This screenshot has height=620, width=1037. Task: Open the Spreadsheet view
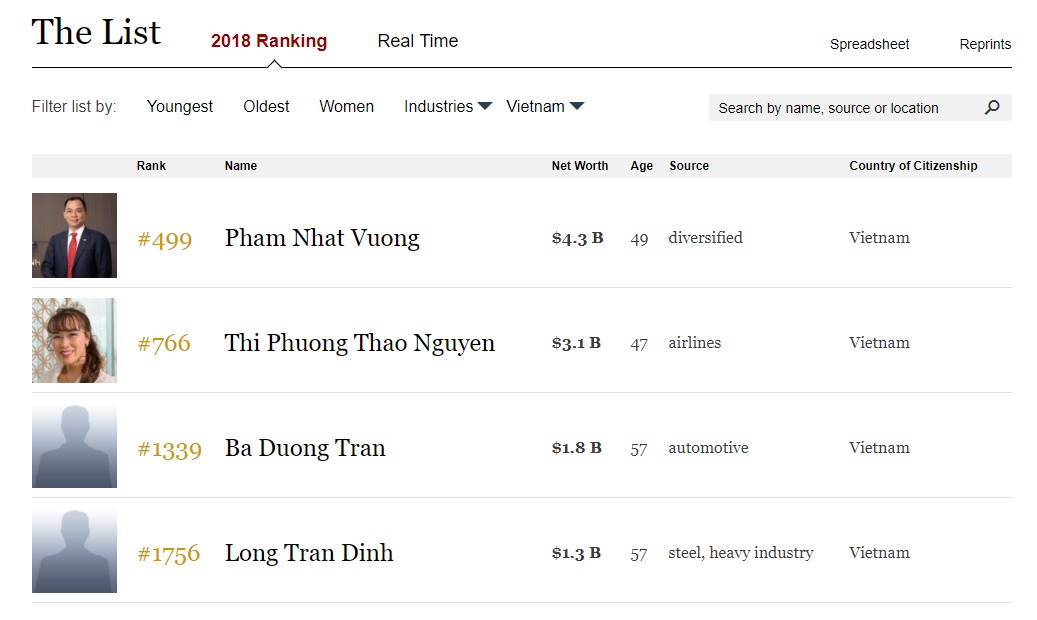pyautogui.click(x=868, y=44)
